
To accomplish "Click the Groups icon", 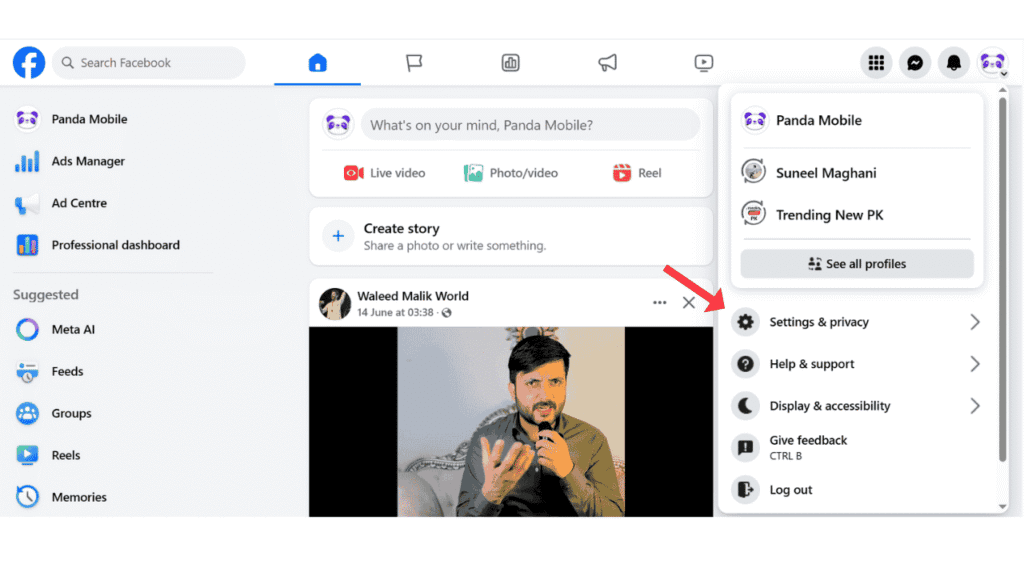I will coord(27,413).
